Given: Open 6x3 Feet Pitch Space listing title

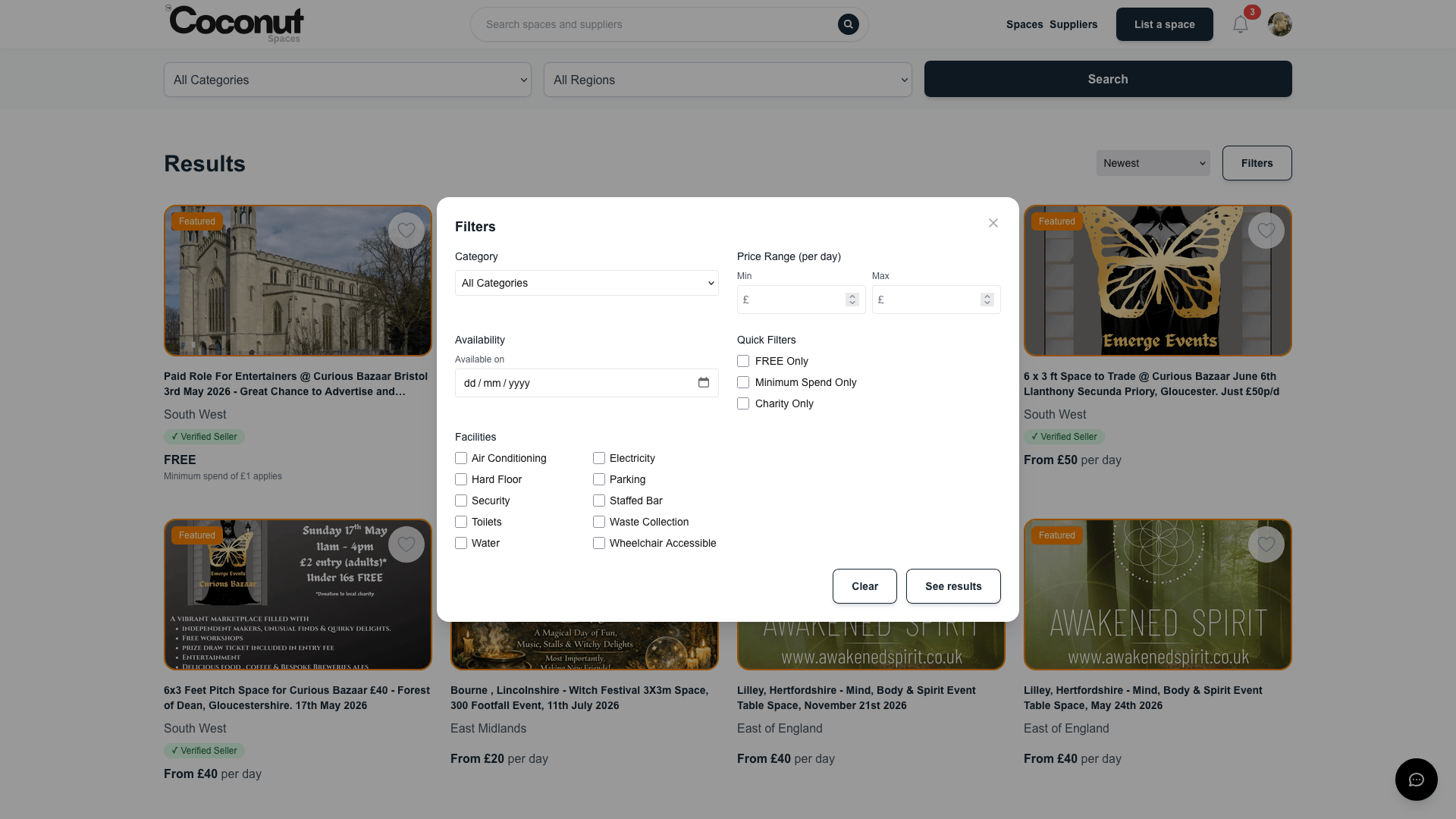Looking at the screenshot, I should [x=297, y=698].
